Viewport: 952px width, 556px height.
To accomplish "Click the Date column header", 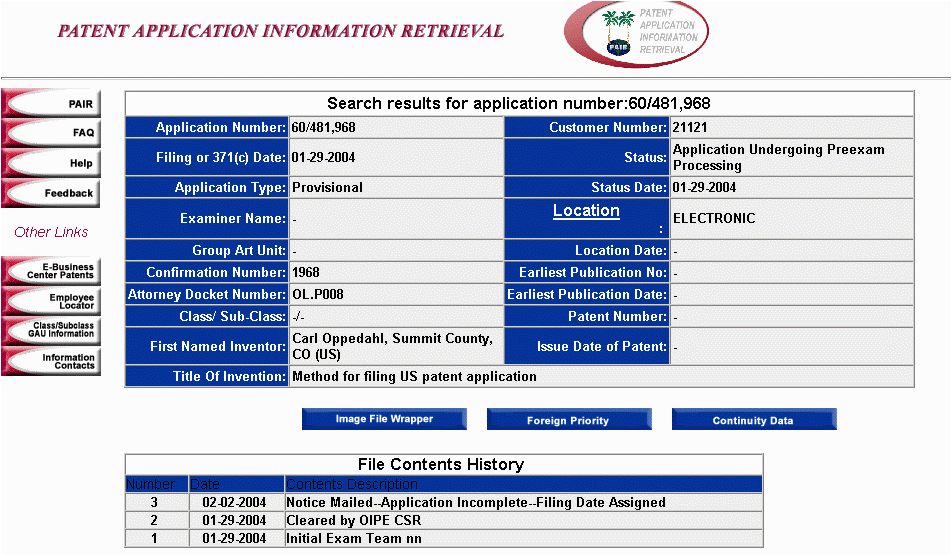I will 206,485.
